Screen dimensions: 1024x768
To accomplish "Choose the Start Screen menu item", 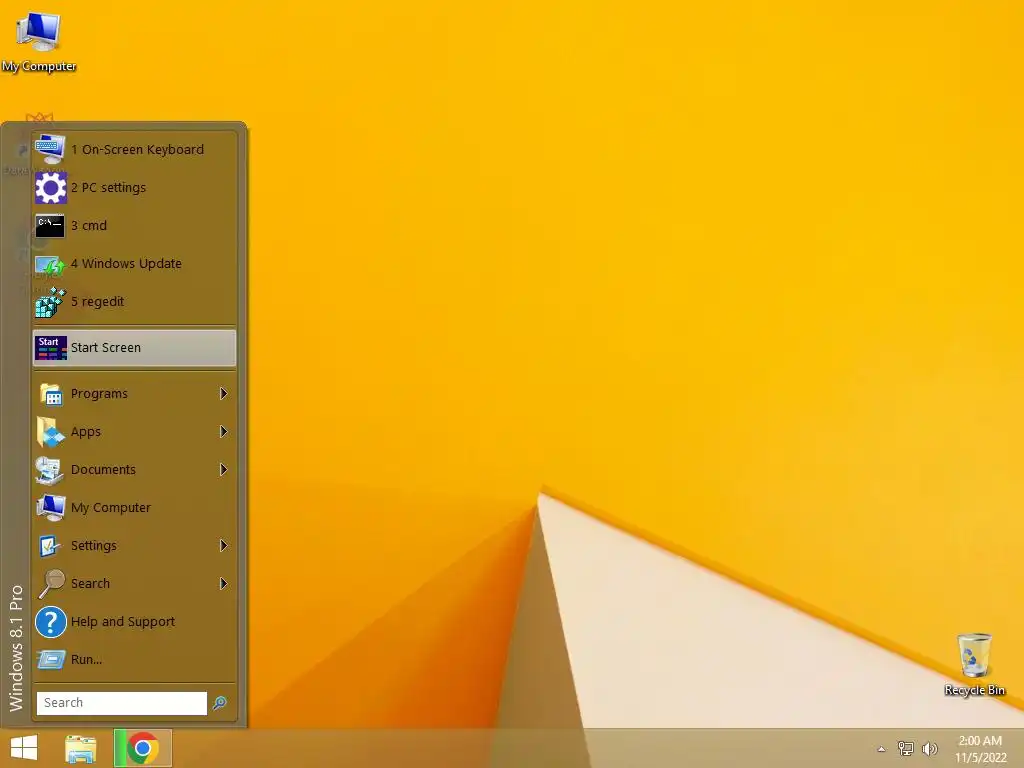I will click(135, 347).
